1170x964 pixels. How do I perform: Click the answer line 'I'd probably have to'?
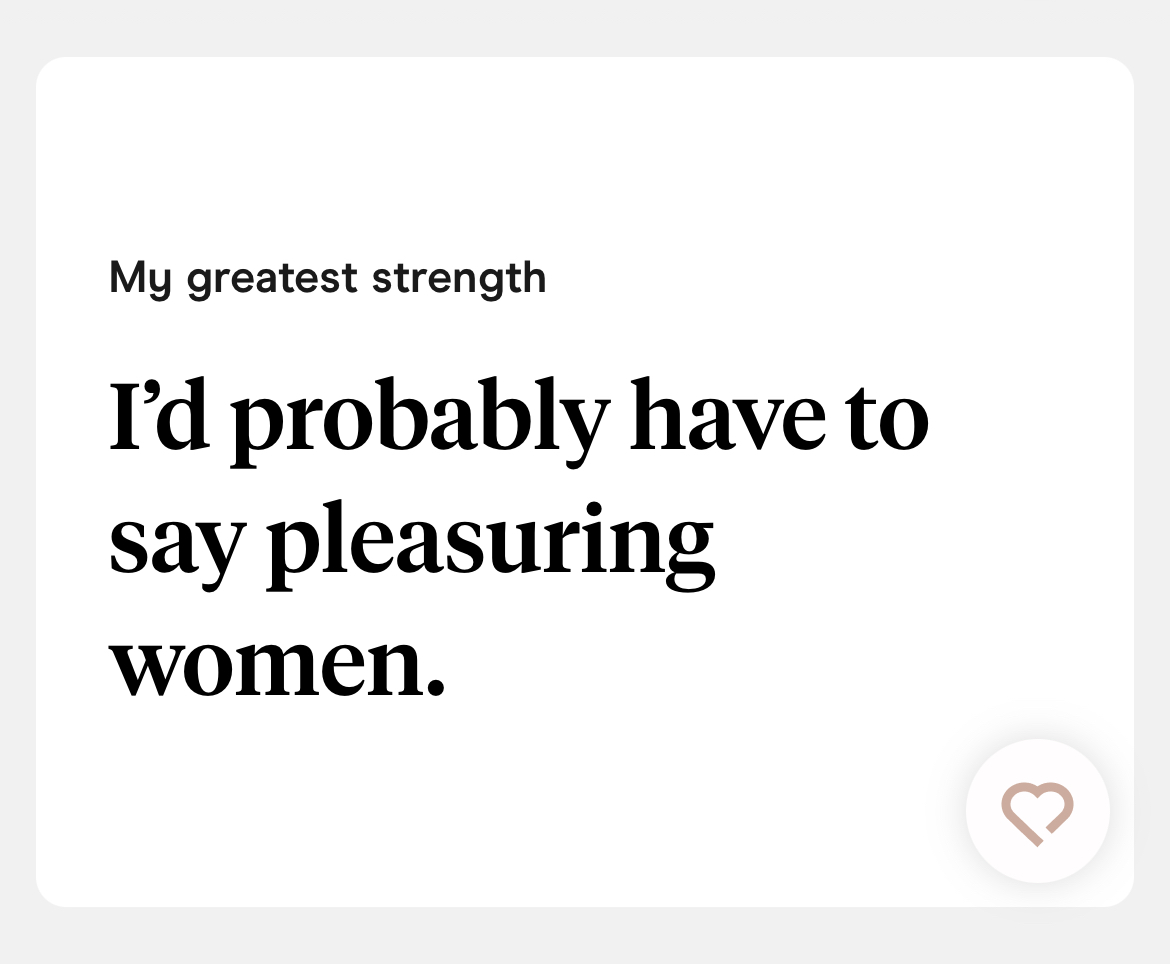pos(519,422)
